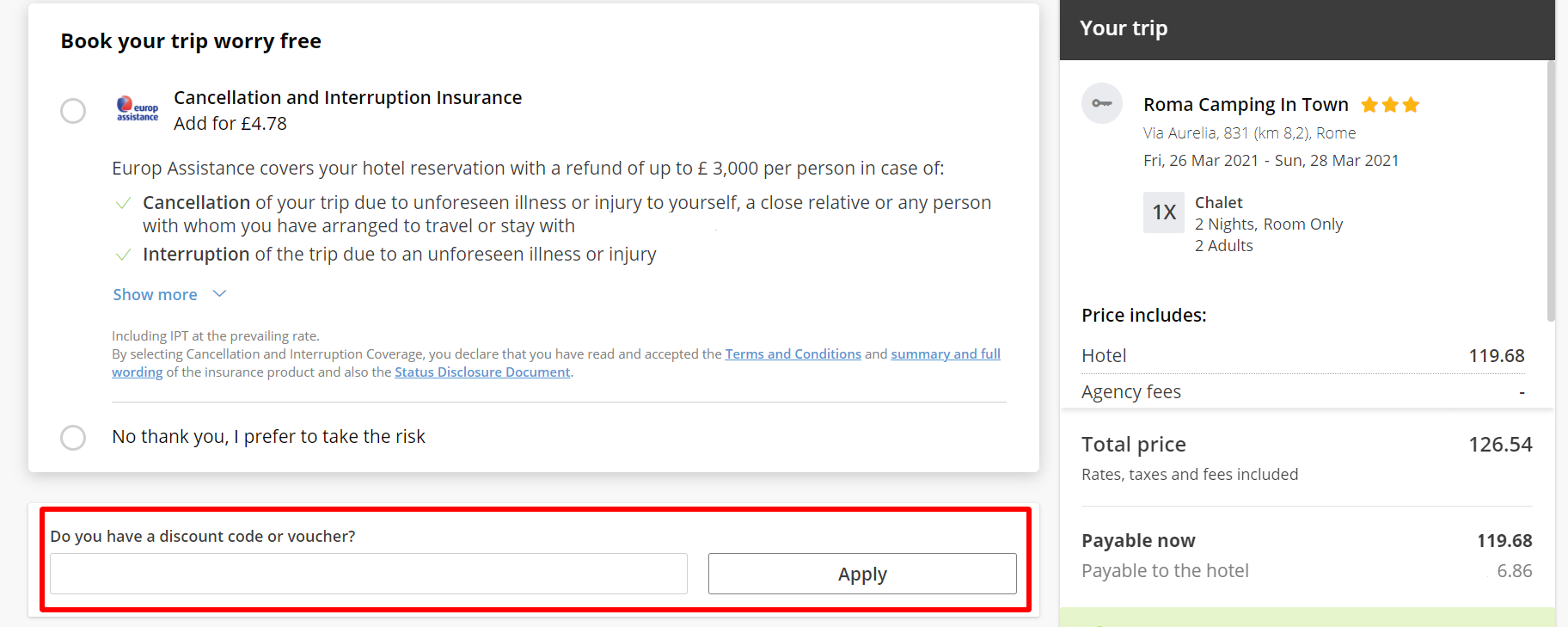This screenshot has width=1568, height=627.
Task: Click the Cancellation green checkmark icon
Action: (123, 203)
